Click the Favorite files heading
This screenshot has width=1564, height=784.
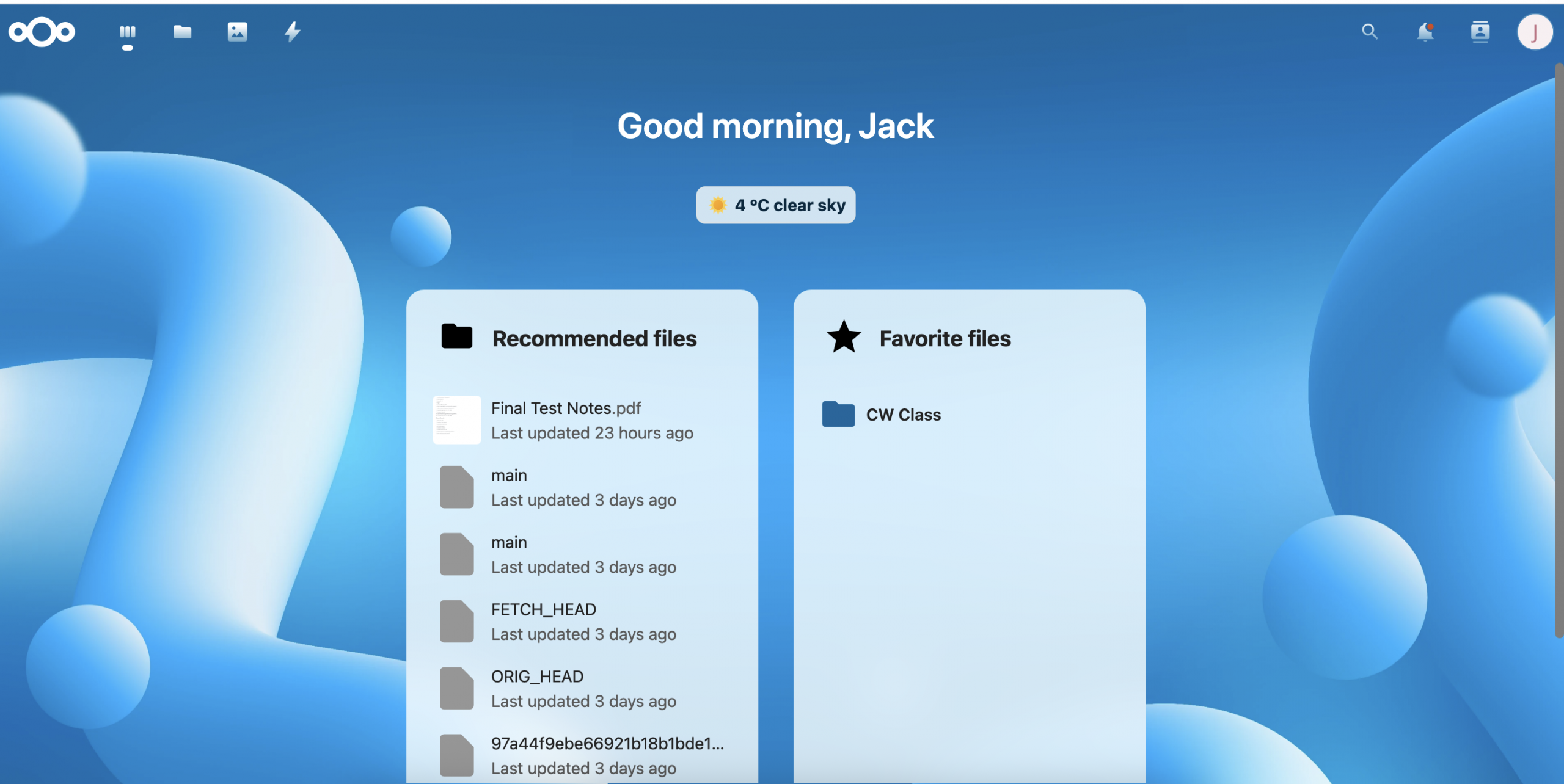pos(945,339)
